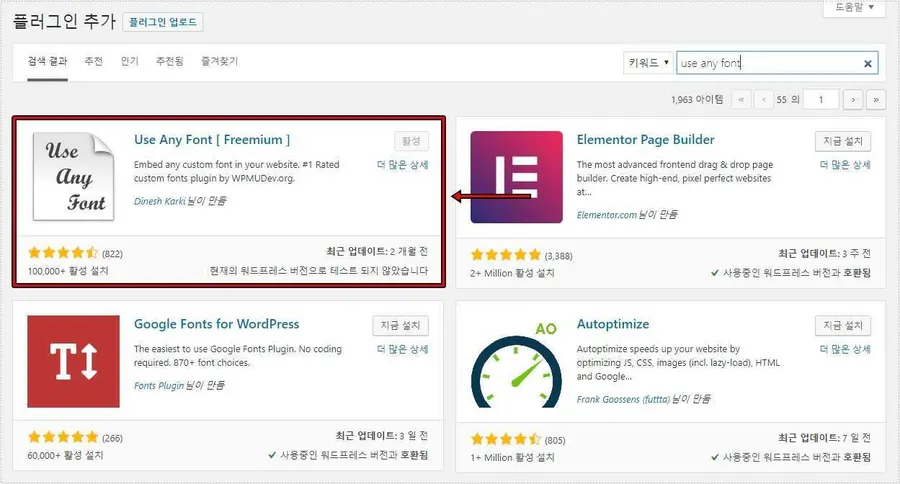Open the Autoptimize title link

pyautogui.click(x=612, y=324)
